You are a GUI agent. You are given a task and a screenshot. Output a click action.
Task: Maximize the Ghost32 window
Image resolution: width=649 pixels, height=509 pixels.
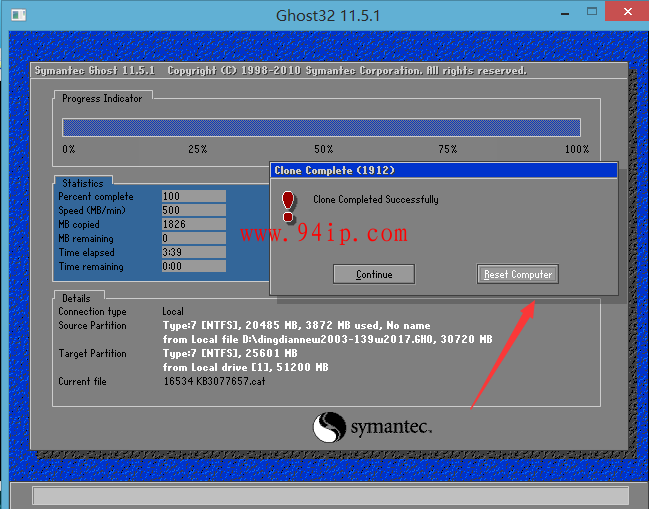(x=592, y=12)
